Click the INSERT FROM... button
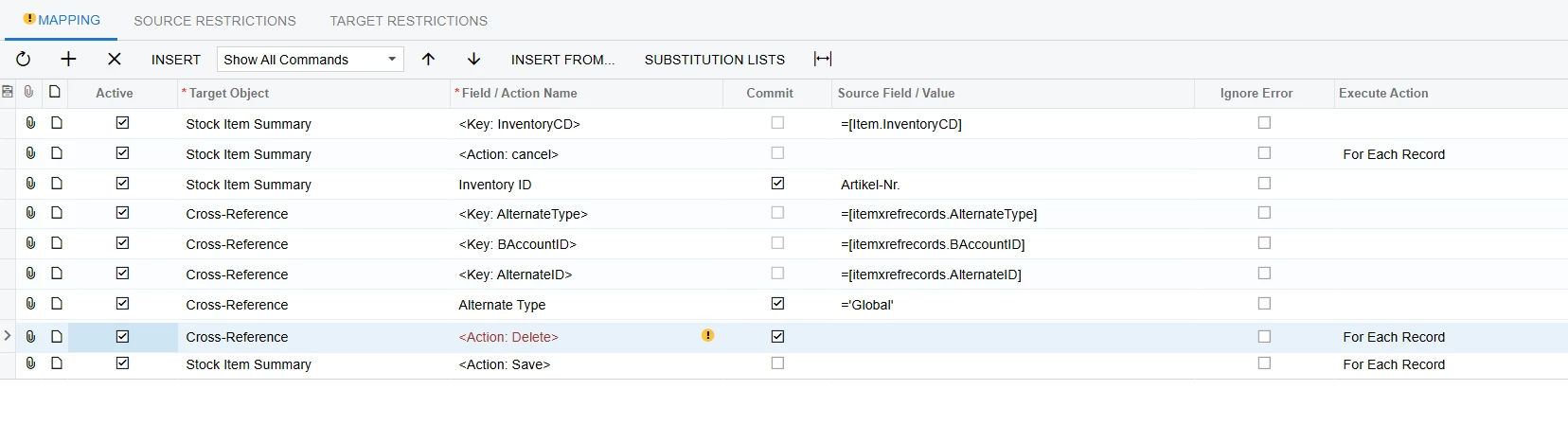1568x425 pixels. click(562, 59)
